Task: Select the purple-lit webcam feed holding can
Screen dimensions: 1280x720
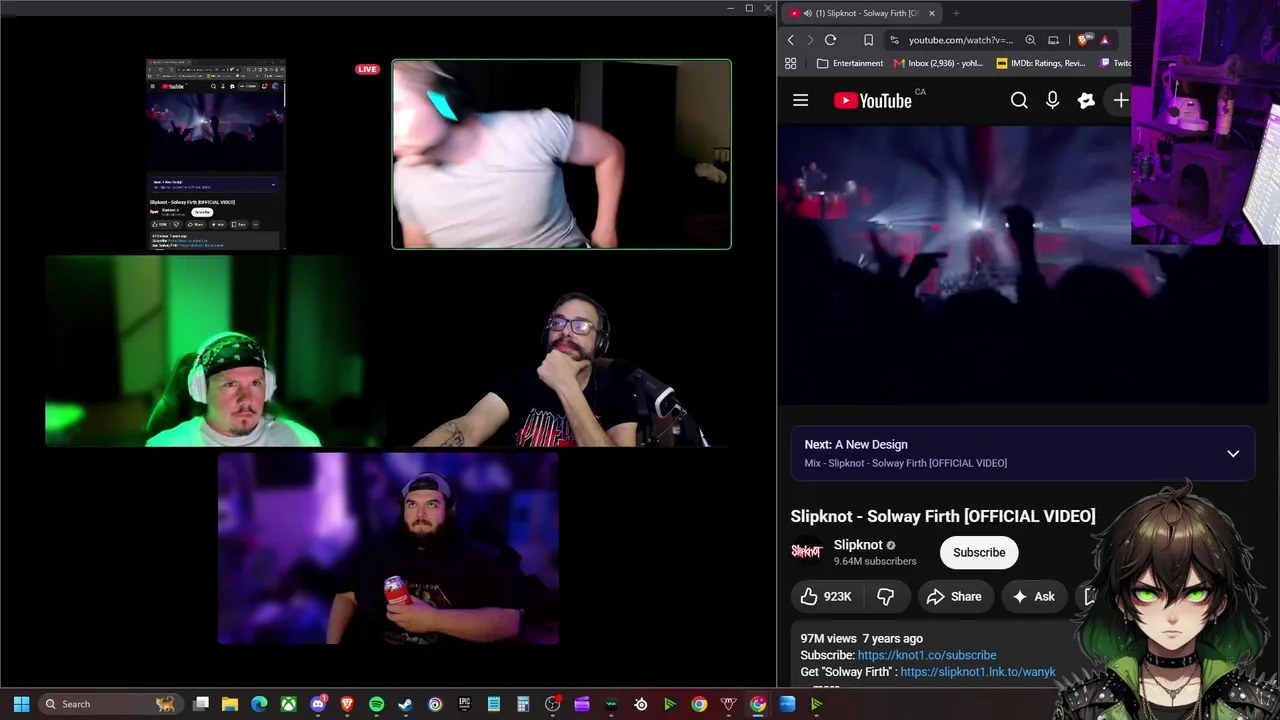Action: click(x=388, y=548)
